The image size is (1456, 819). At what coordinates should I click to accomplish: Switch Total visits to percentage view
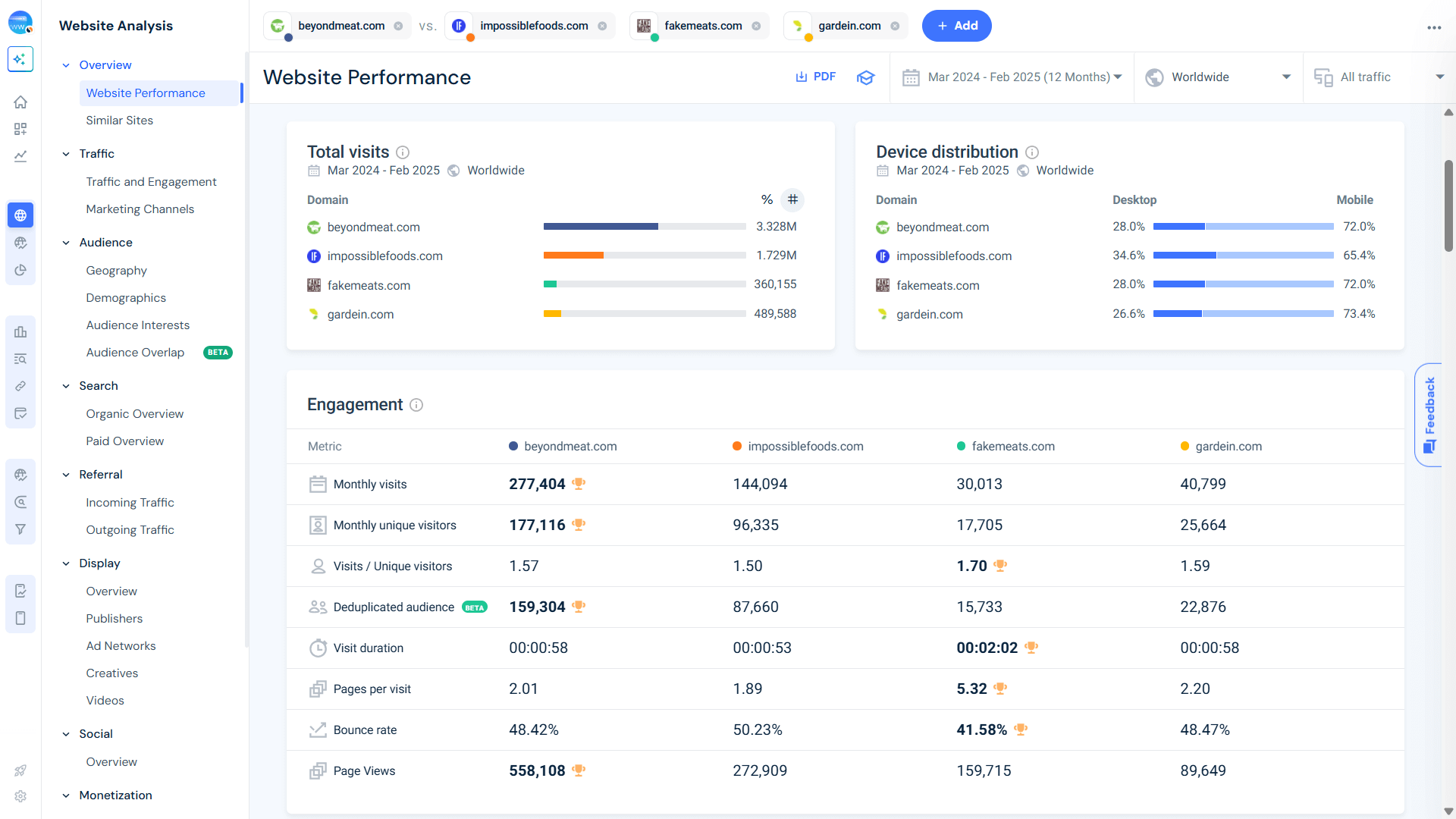[x=767, y=199]
